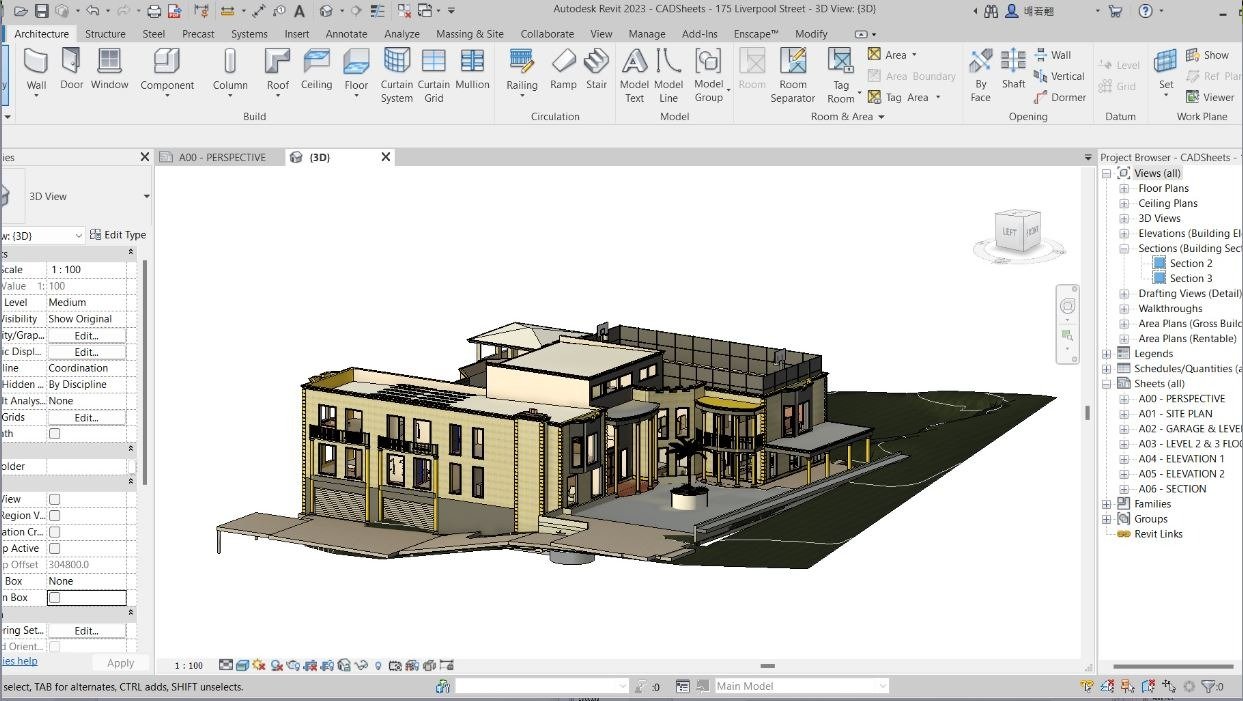Open the A03 - LEVEL 2 & 3 sheet
The image size is (1243, 701).
(1189, 444)
